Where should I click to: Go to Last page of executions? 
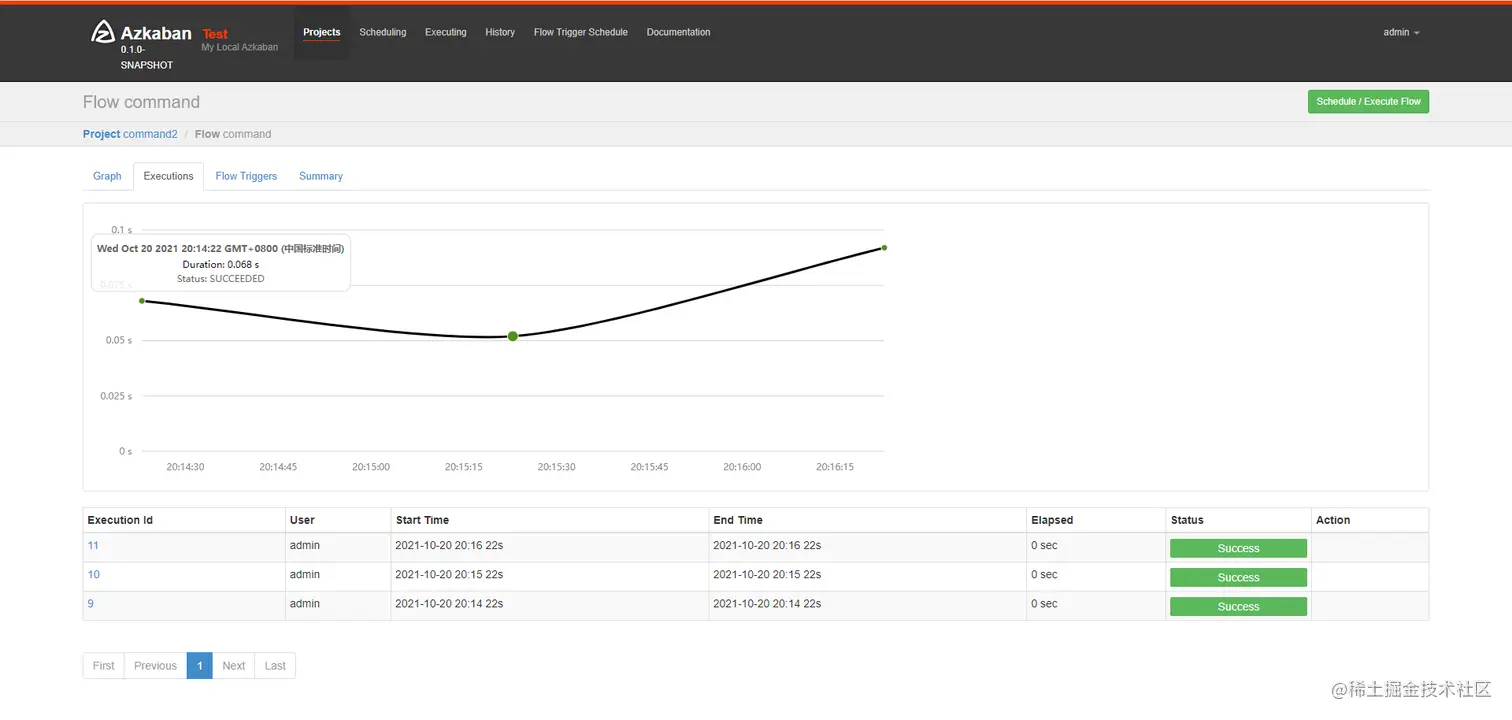(x=275, y=666)
